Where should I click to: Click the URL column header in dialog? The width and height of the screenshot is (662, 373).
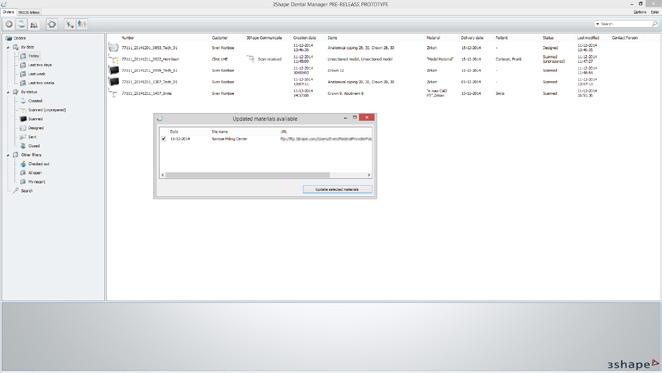(284, 132)
